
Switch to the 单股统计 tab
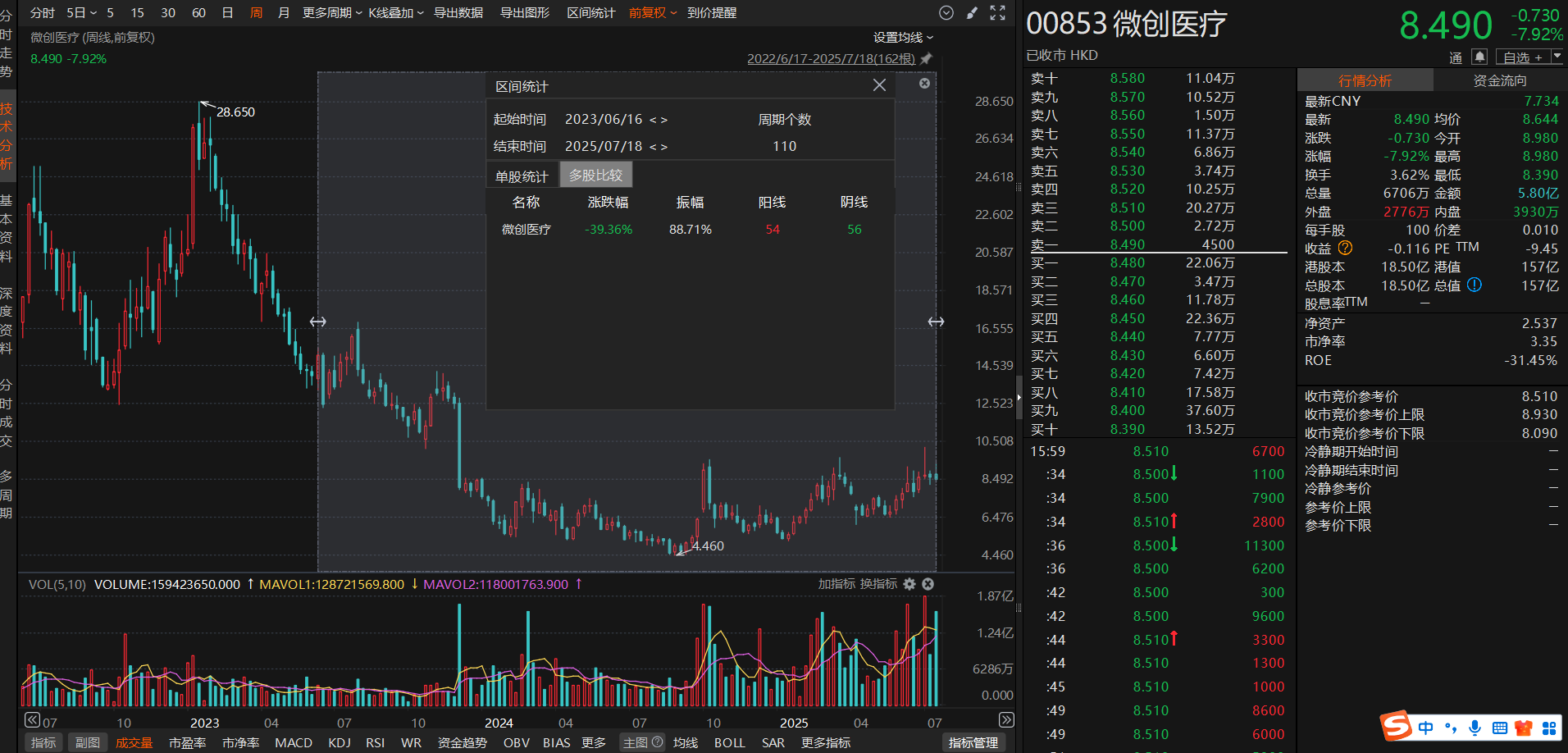(522, 176)
